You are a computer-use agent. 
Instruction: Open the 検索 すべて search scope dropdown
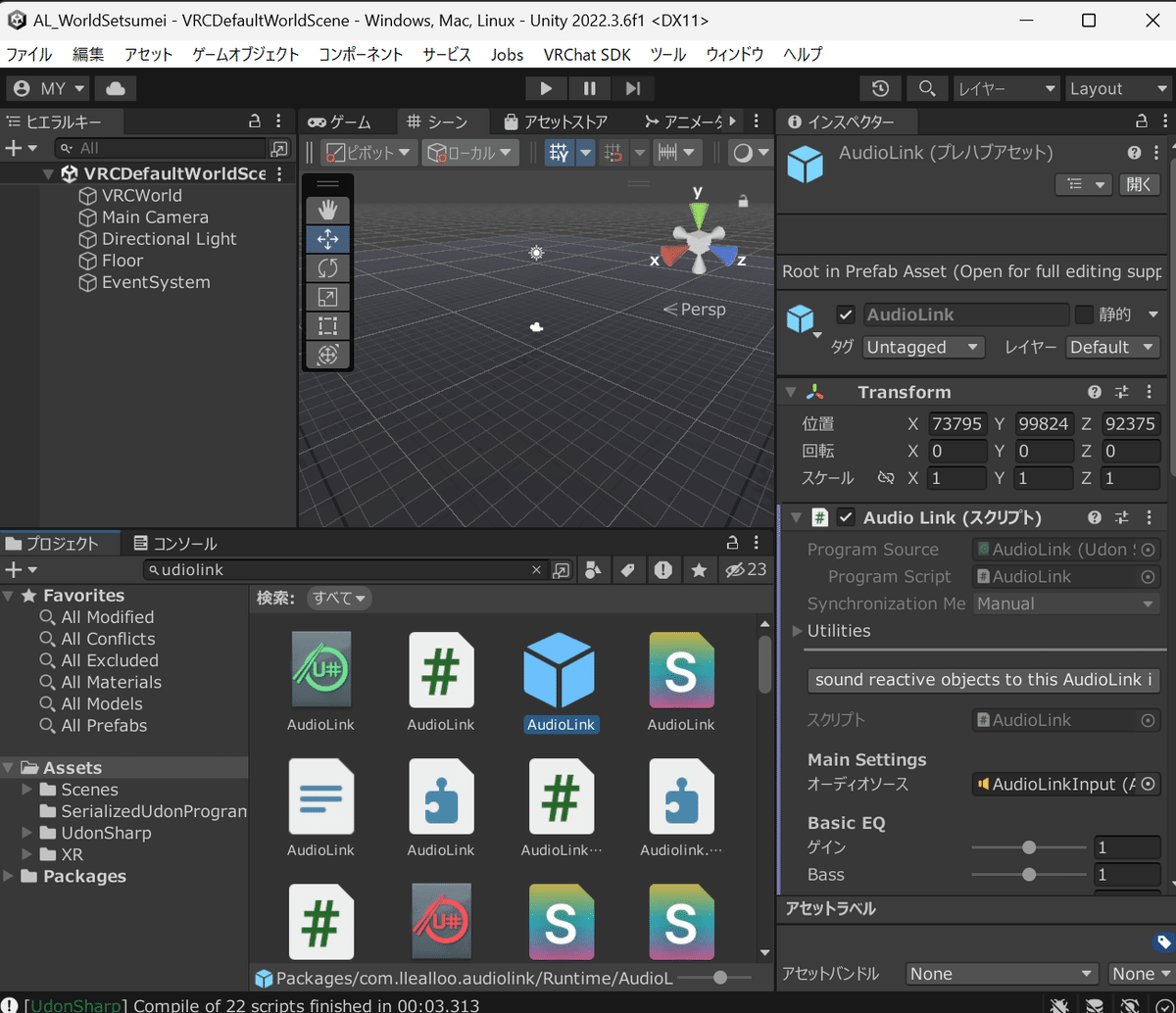(x=340, y=598)
